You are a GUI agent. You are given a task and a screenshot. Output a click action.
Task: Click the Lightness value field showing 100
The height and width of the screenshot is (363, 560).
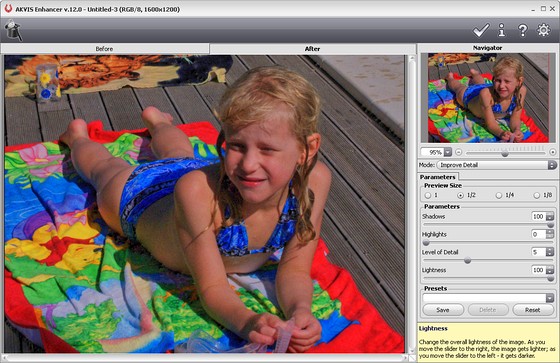(x=539, y=270)
